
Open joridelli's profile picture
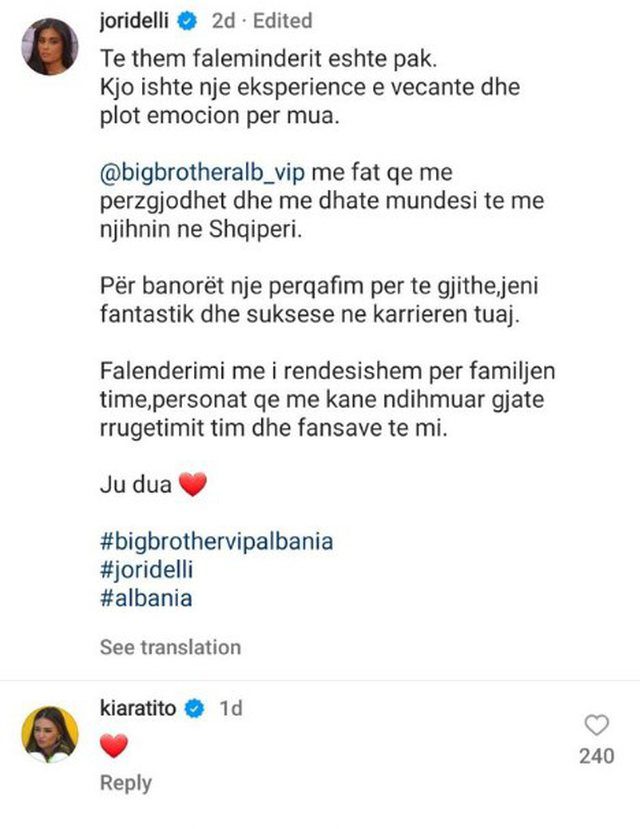tap(50, 46)
